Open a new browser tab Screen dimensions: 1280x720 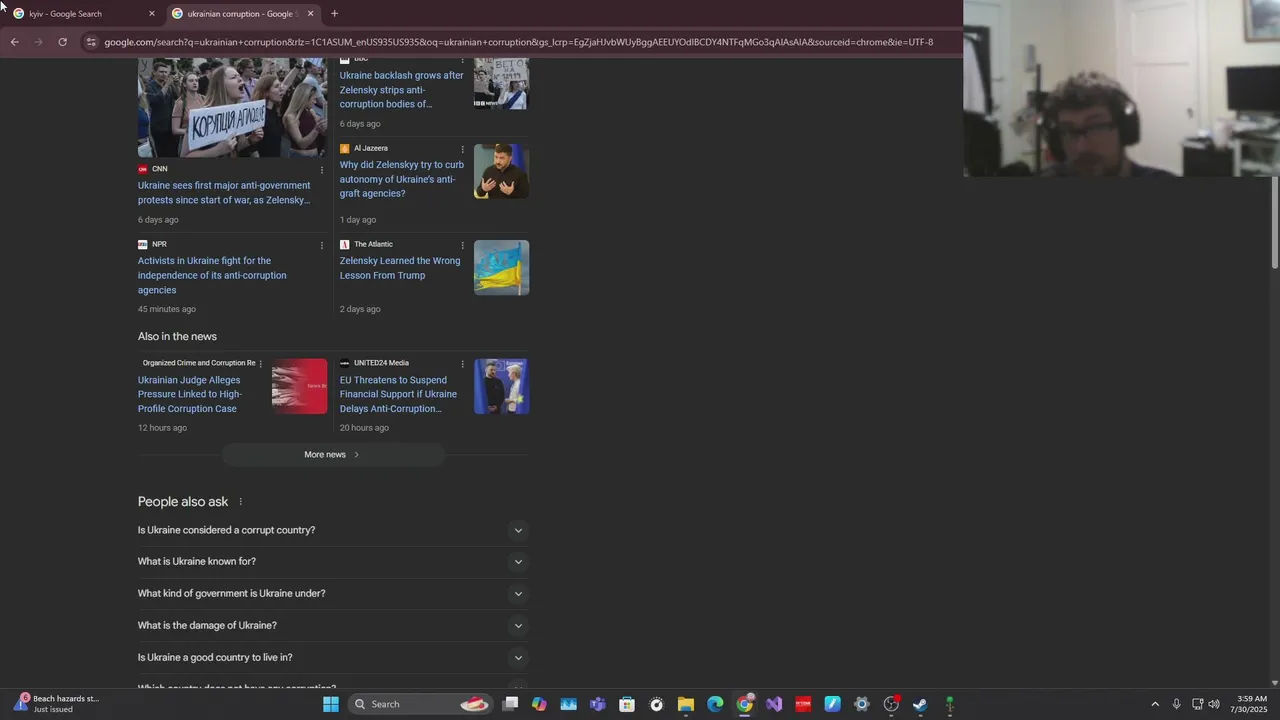(334, 14)
